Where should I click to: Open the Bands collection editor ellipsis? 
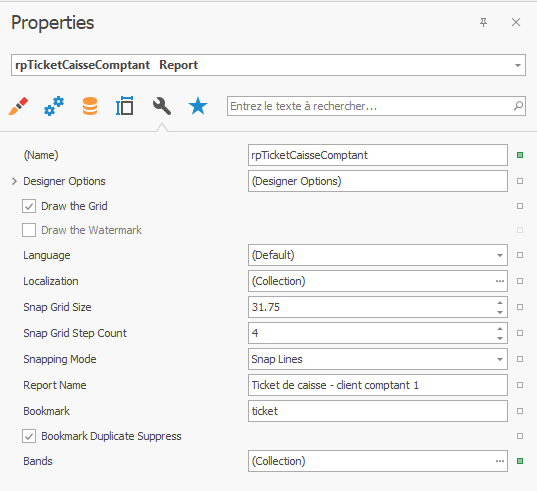[500, 461]
